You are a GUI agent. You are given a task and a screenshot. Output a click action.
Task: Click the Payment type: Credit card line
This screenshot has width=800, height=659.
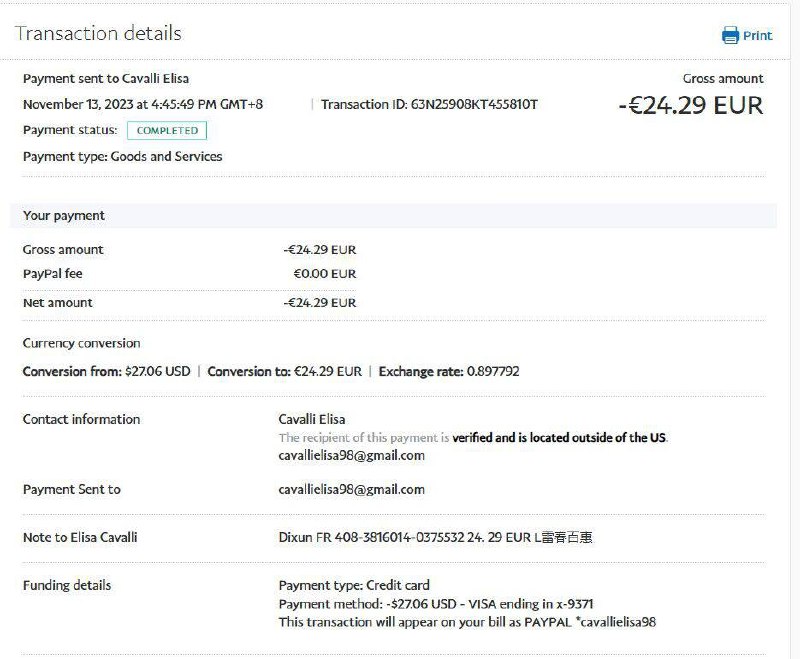(353, 585)
